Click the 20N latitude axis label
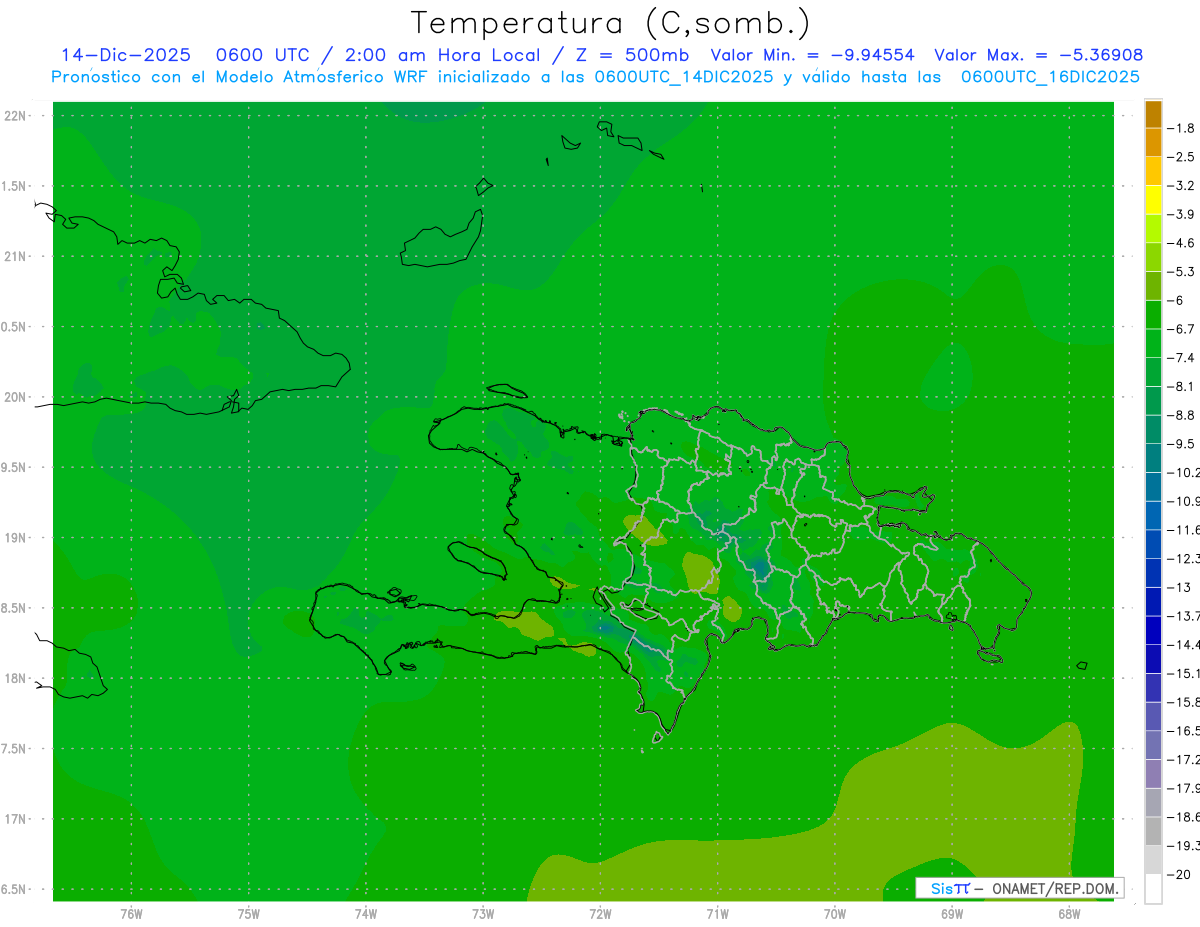Screen dimensions: 1200x927 click(16, 397)
